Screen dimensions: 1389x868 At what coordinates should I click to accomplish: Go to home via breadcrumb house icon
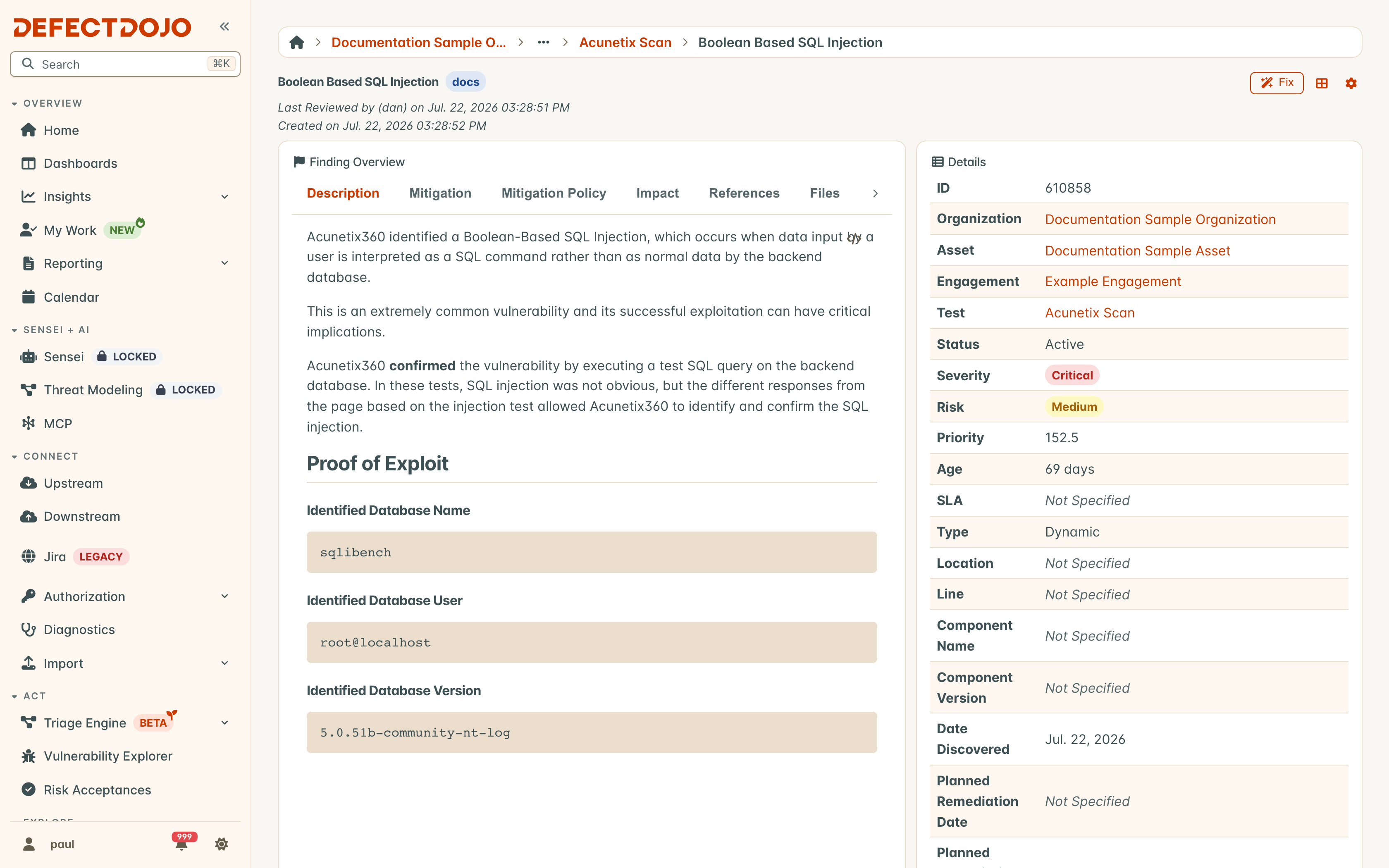tap(297, 43)
